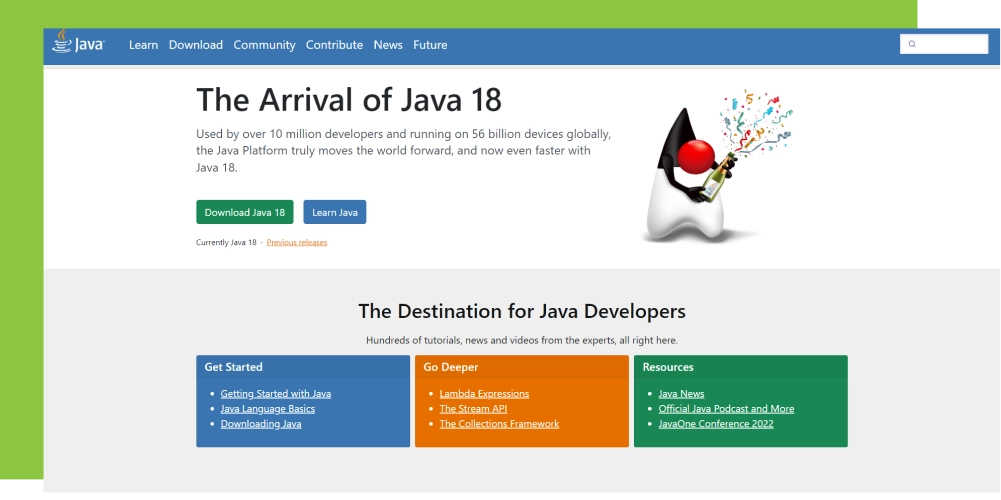Viewport: 1001px width, 500px height.
Task: Click the Java logo in the header
Action: [78, 42]
